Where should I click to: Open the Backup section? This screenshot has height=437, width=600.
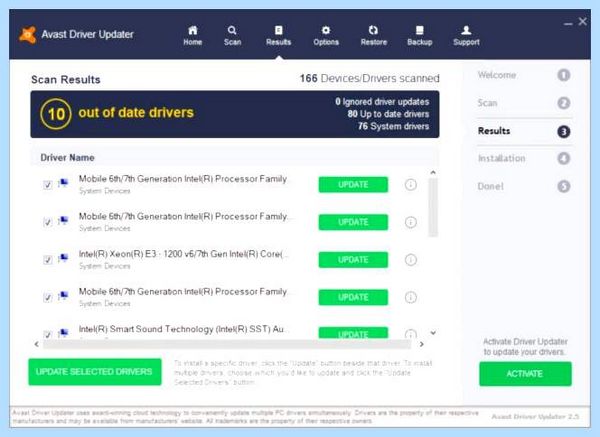point(419,35)
